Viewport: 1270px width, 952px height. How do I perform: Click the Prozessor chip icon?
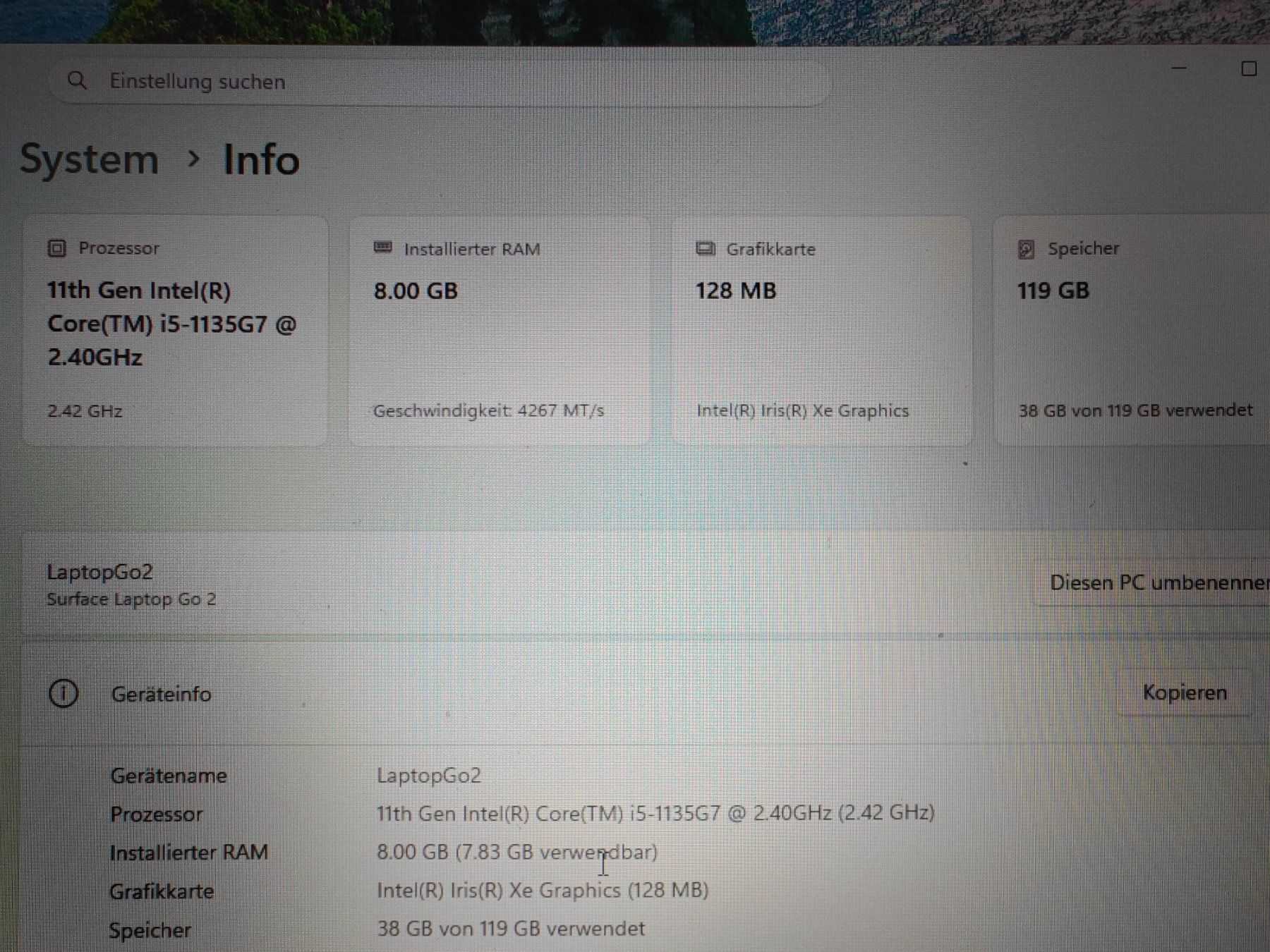coord(56,248)
